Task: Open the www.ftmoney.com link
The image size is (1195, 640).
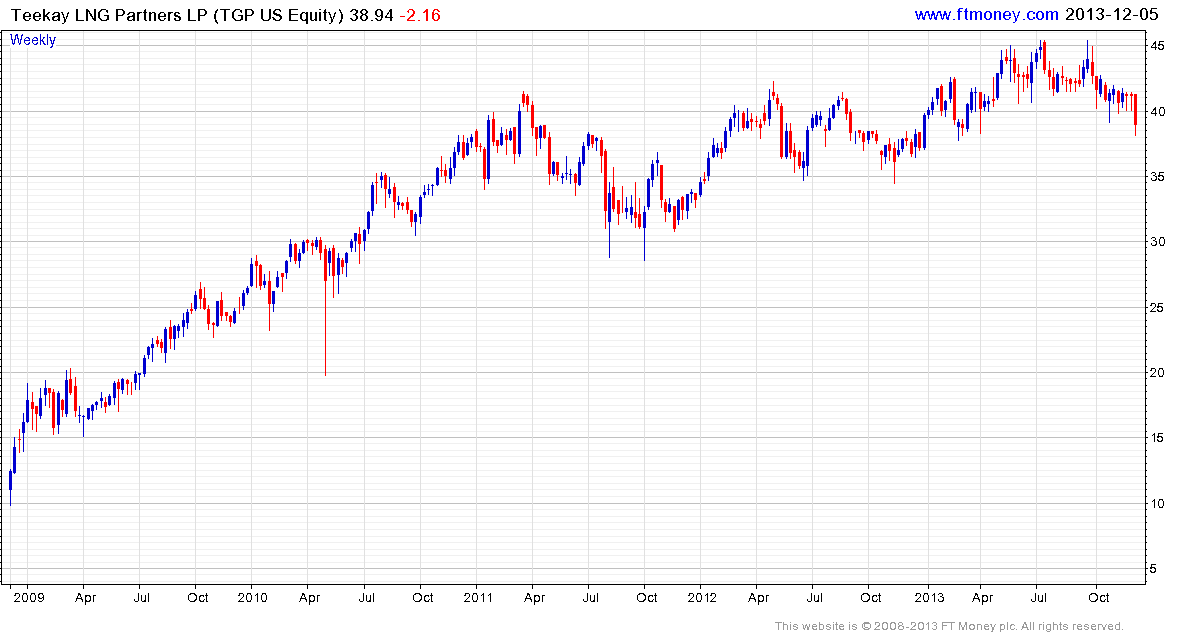Action: [x=986, y=14]
